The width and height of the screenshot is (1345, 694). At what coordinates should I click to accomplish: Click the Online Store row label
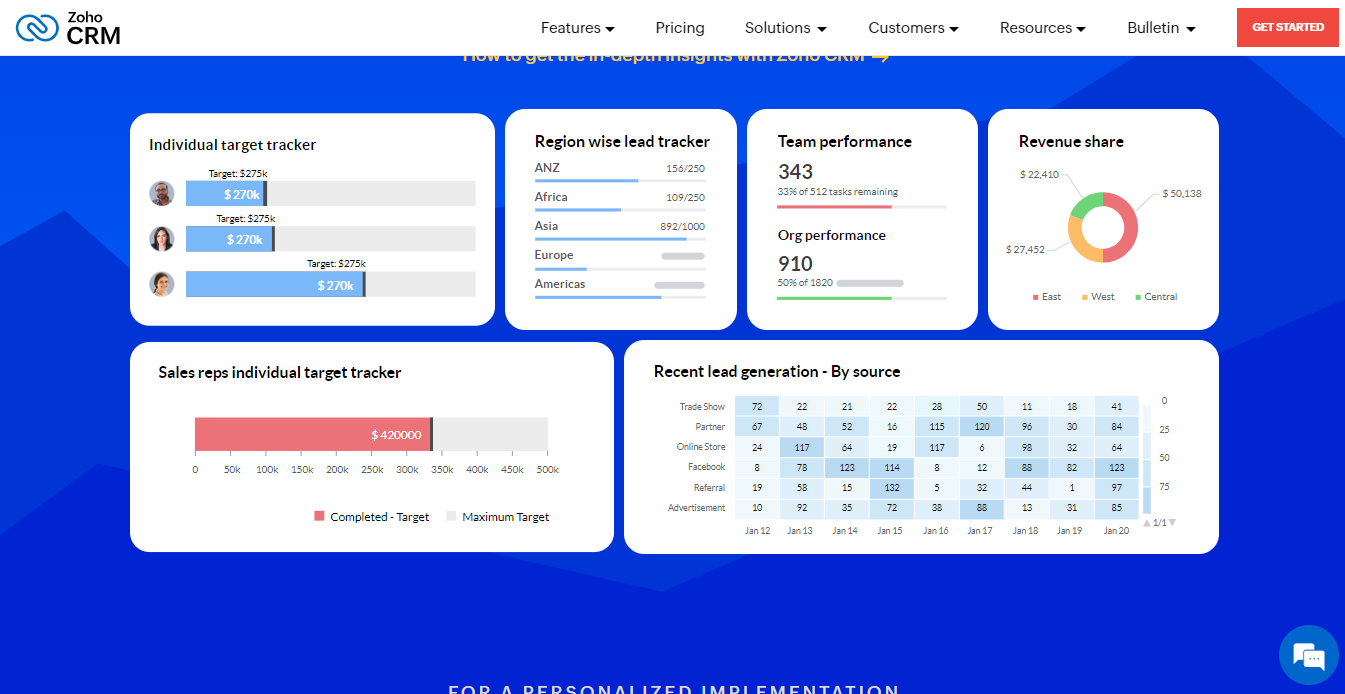tap(701, 447)
